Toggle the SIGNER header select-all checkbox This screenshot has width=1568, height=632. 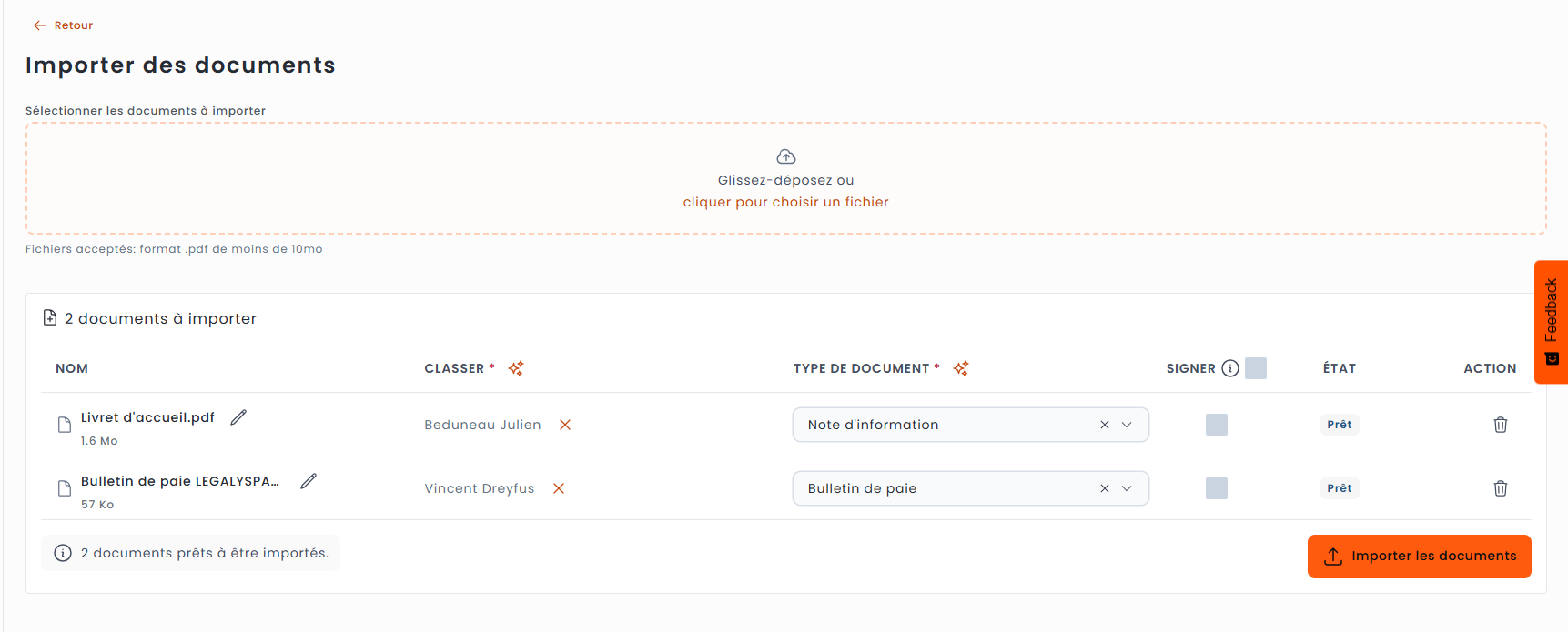pos(1256,368)
